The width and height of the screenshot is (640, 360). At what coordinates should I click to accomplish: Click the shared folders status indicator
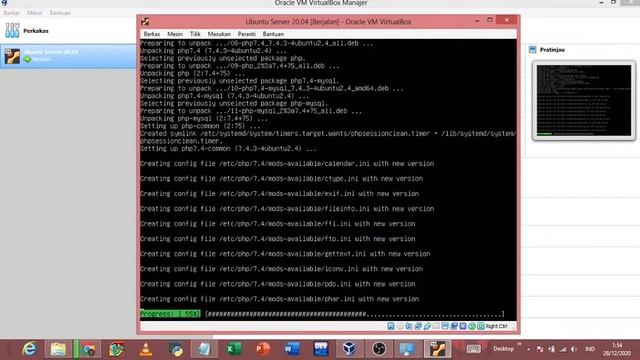[436, 326]
